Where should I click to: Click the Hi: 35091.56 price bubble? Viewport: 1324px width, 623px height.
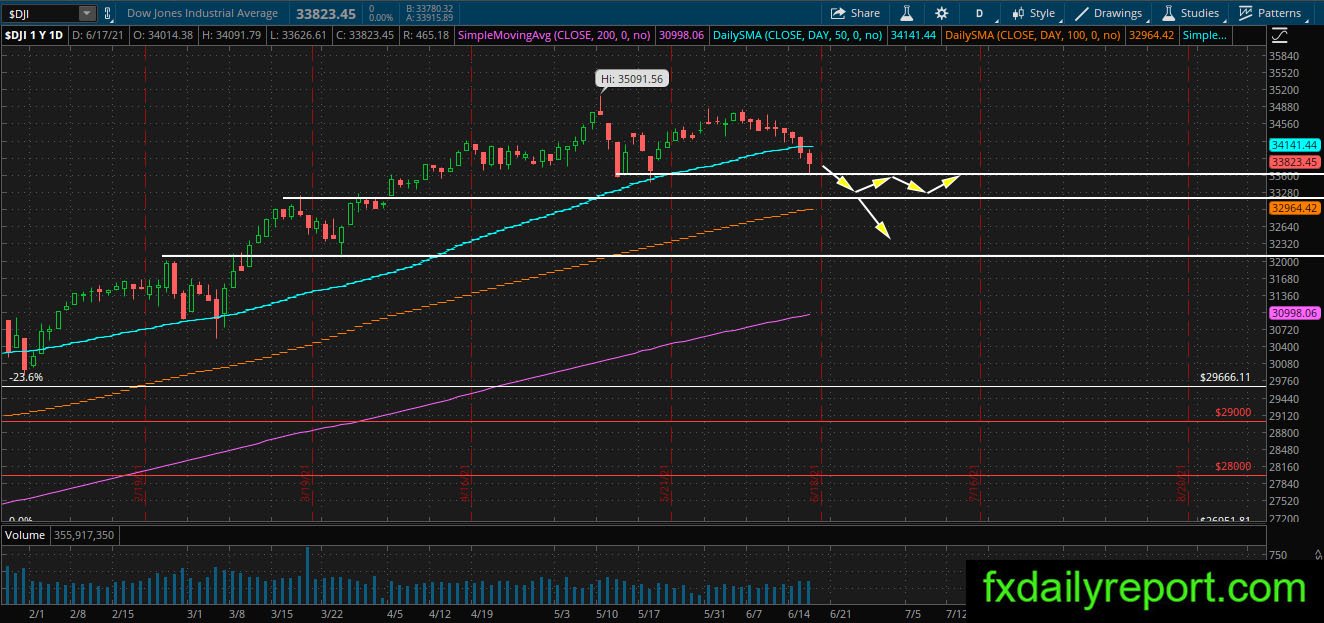(632, 79)
